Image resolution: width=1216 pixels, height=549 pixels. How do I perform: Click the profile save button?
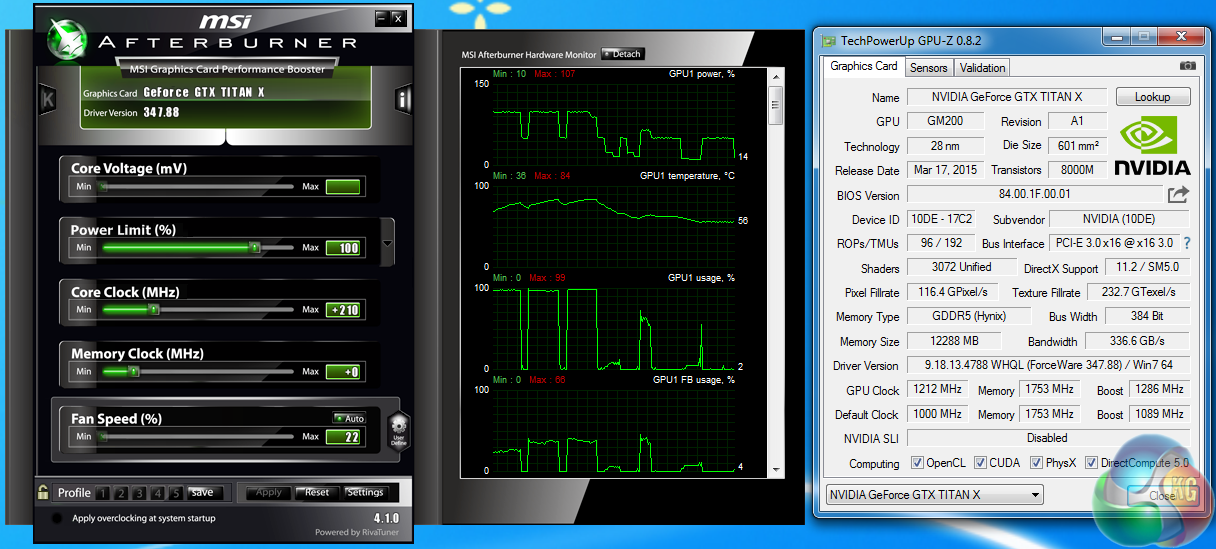(203, 492)
